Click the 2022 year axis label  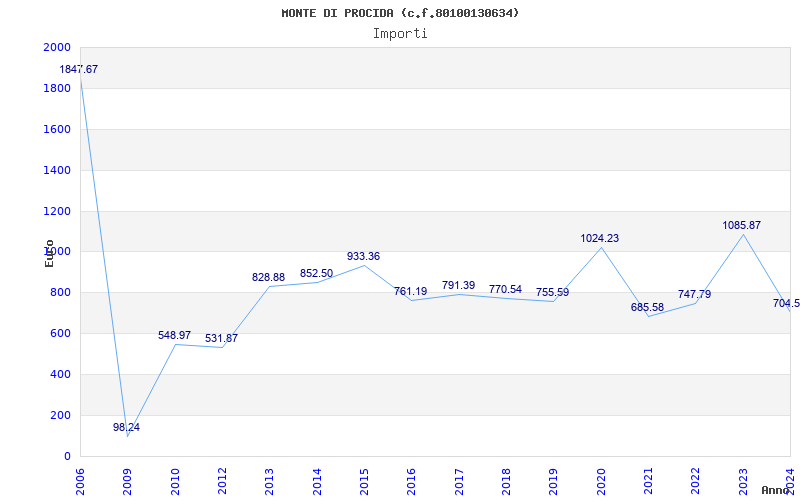[x=695, y=482]
